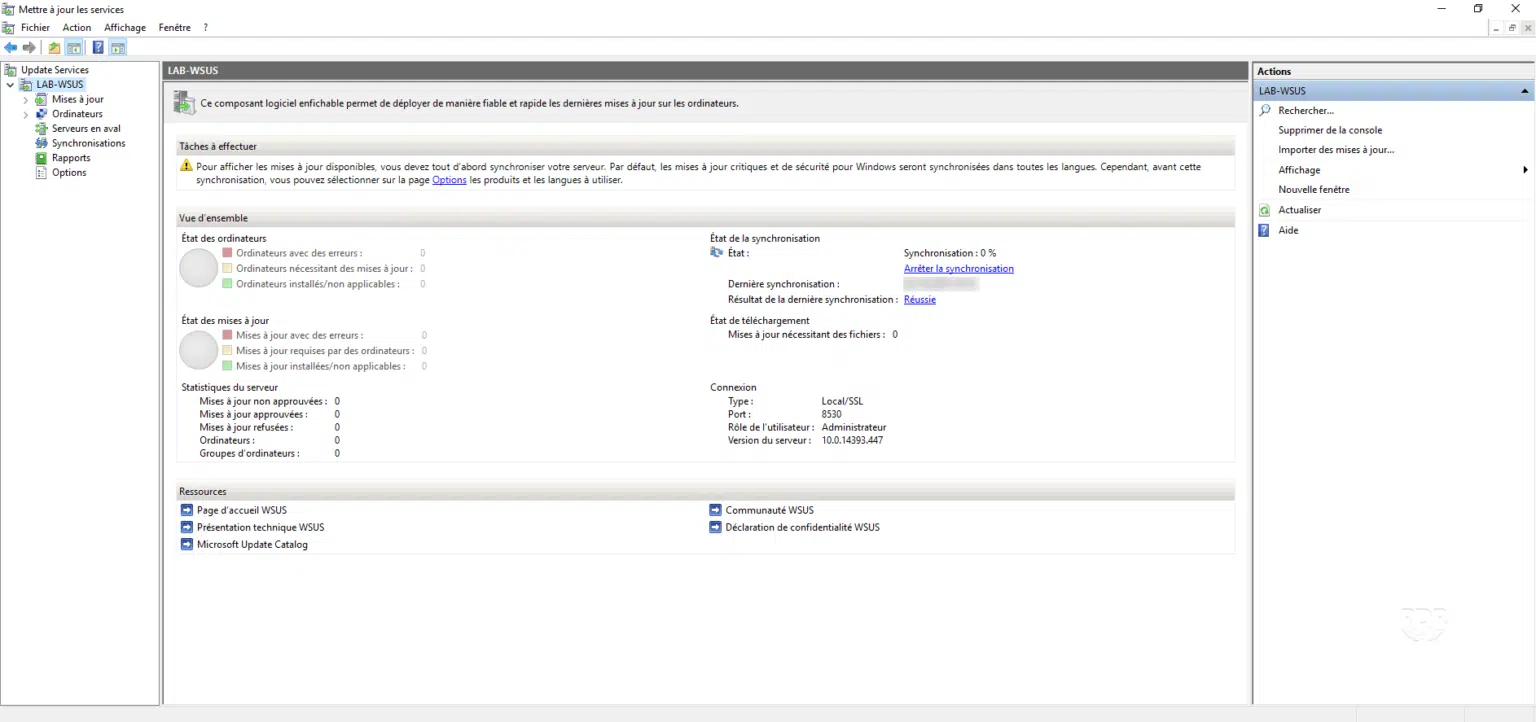Expand the Ordinateurs tree node
The image size is (1536, 722).
point(26,114)
